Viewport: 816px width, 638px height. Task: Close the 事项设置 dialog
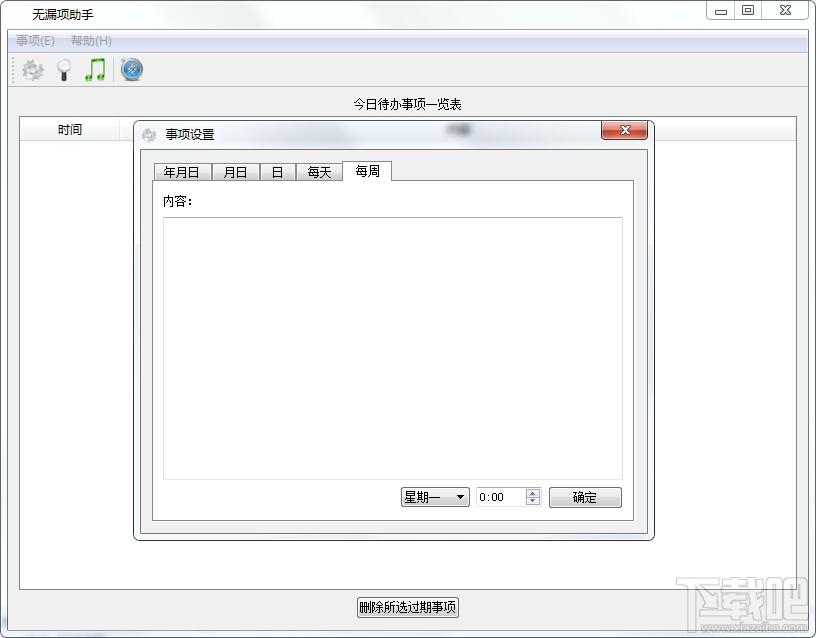coord(624,130)
